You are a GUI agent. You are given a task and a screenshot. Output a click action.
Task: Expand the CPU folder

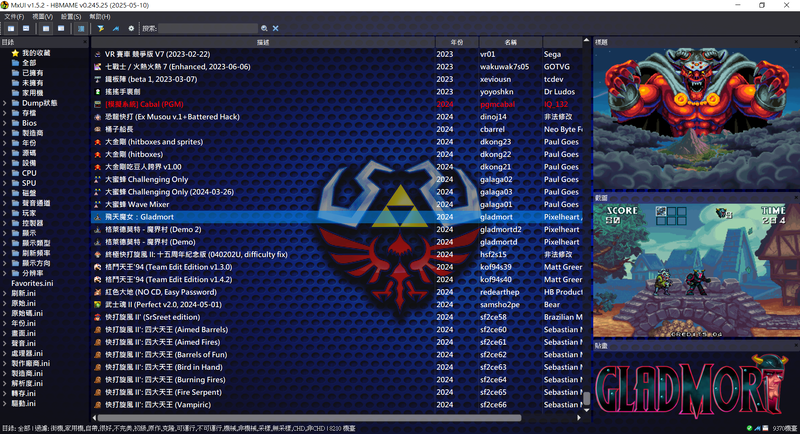click(x=5, y=173)
